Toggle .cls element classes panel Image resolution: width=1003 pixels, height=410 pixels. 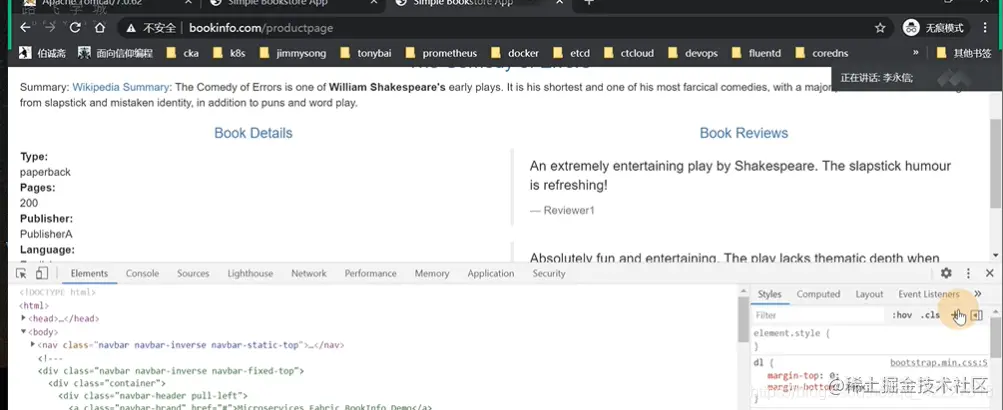930,315
